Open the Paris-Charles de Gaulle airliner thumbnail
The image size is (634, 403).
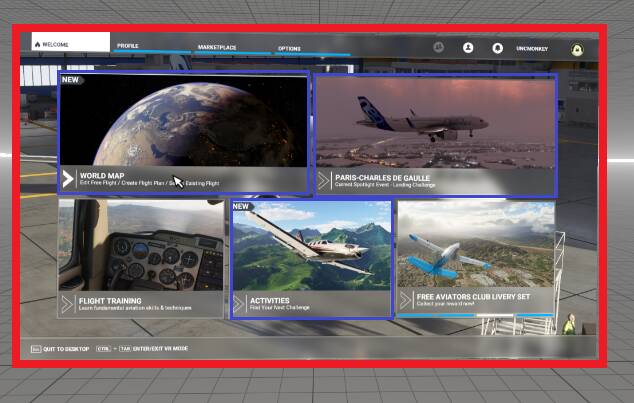tap(435, 123)
